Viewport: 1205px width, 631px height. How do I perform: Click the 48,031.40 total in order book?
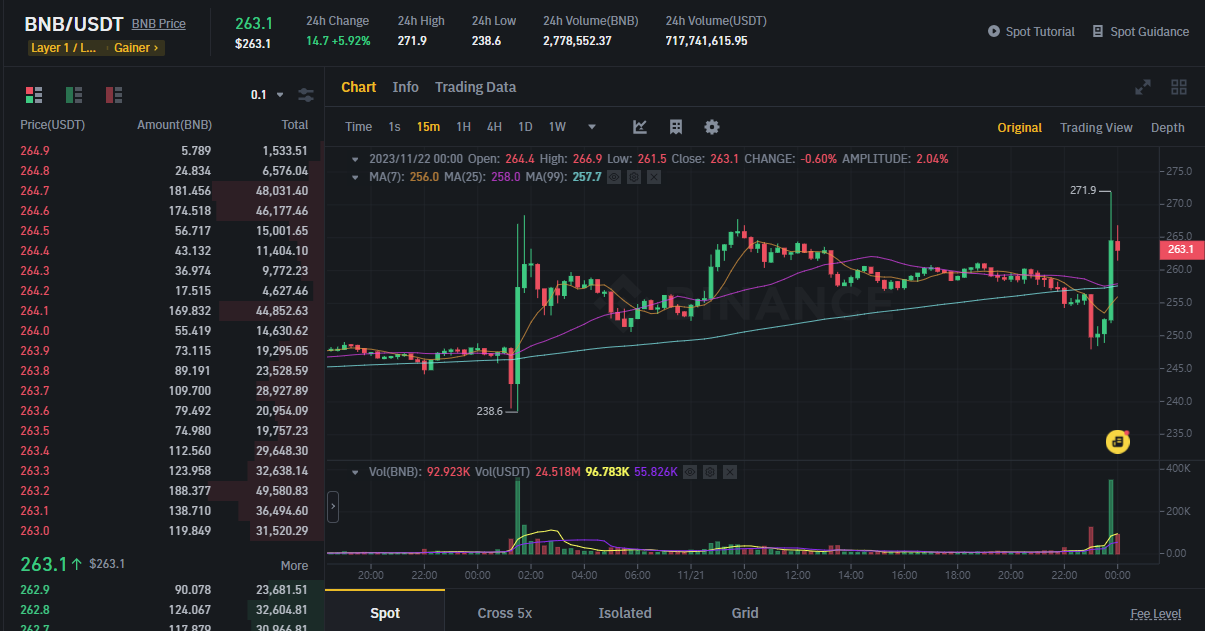[x=282, y=191]
